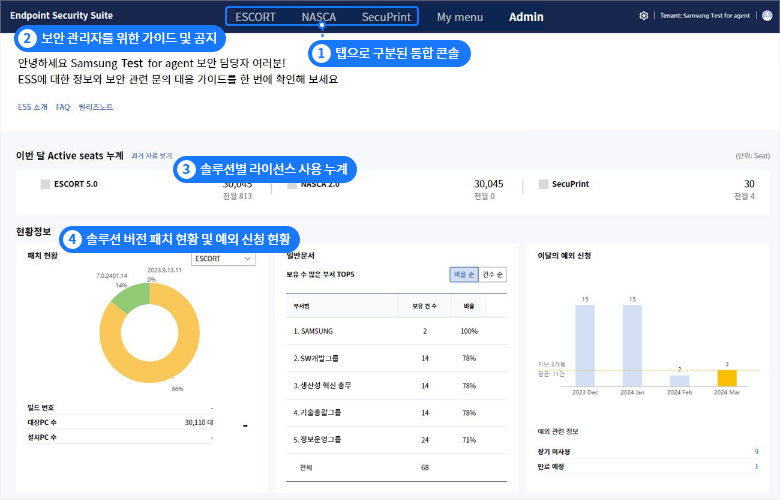Image resolution: width=780 pixels, height=500 pixels.
Task: Click the 이달의 예외 신청 heading
Action: point(564,256)
